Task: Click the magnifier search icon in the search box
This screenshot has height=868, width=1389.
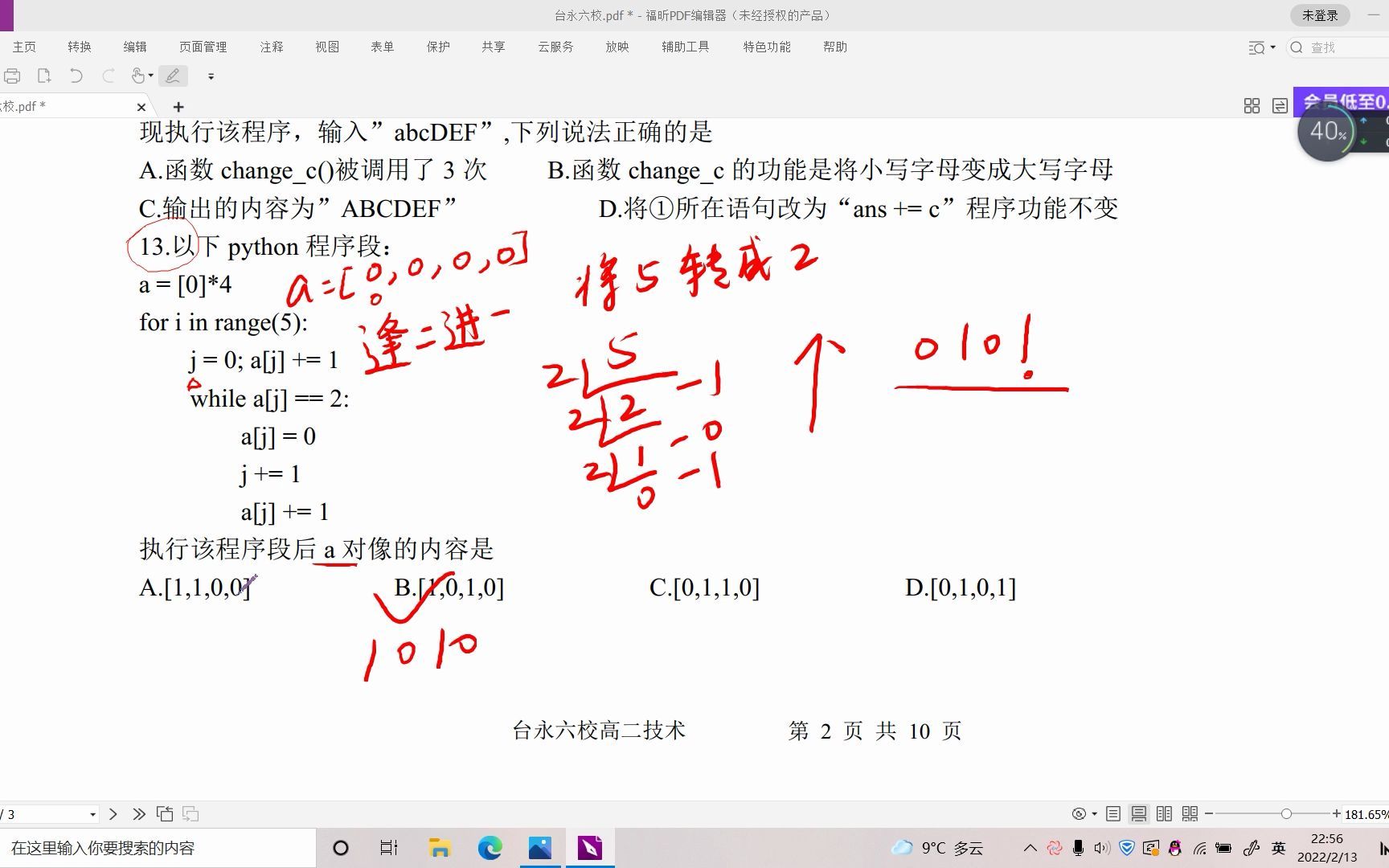Action: point(1296,47)
